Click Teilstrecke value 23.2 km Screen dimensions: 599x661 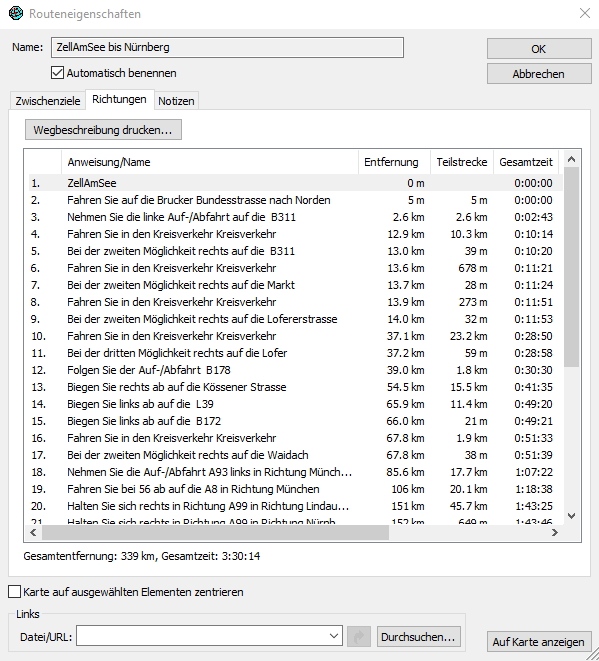click(468, 336)
